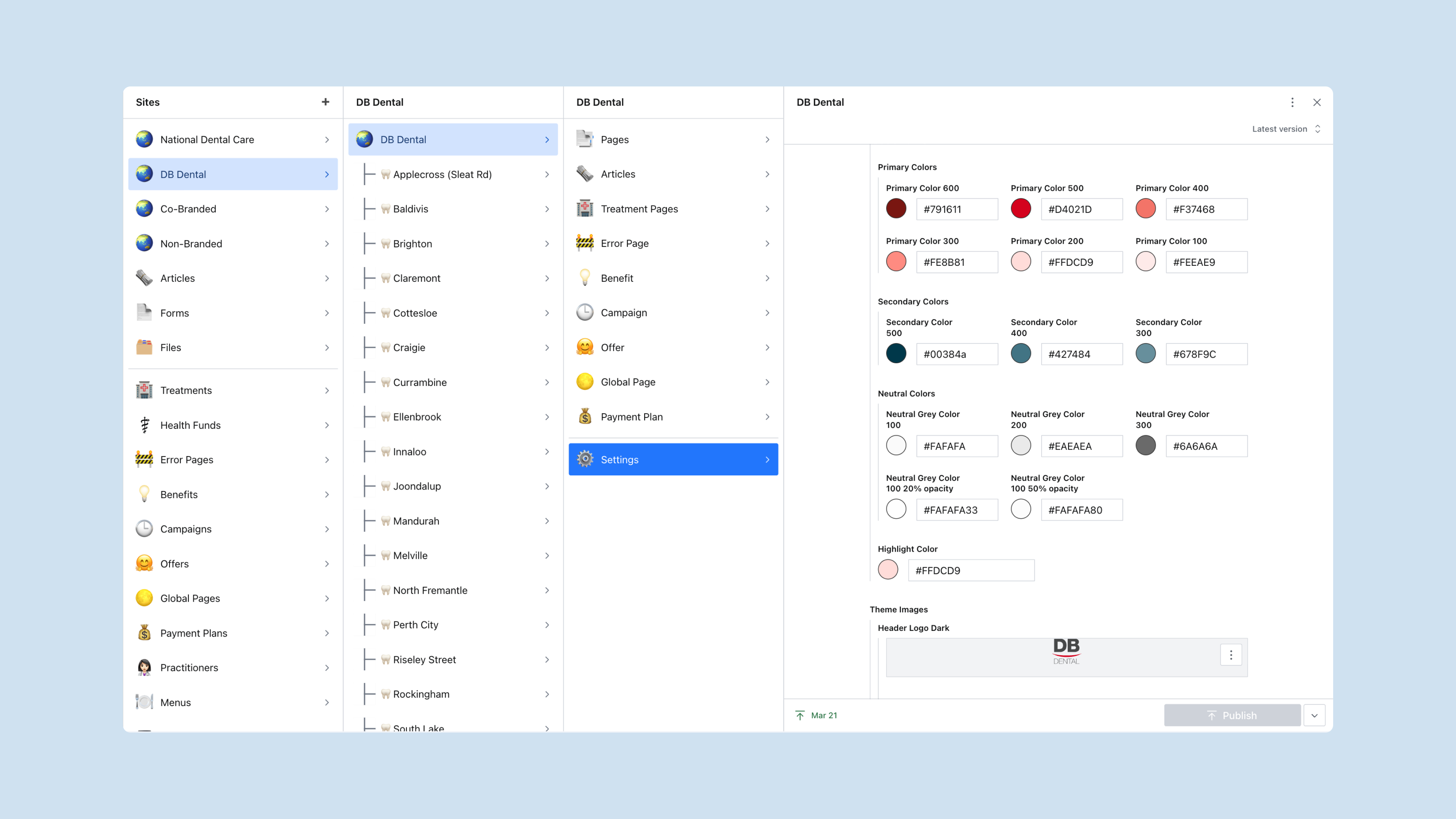Click the Campaigns clock icon
The height and width of the screenshot is (819, 1456).
pos(144,529)
